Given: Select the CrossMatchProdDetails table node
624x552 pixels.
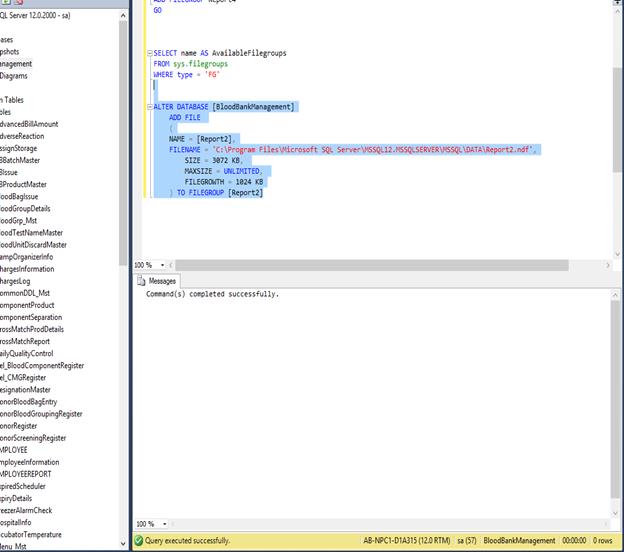Looking at the screenshot, I should tap(32, 329).
